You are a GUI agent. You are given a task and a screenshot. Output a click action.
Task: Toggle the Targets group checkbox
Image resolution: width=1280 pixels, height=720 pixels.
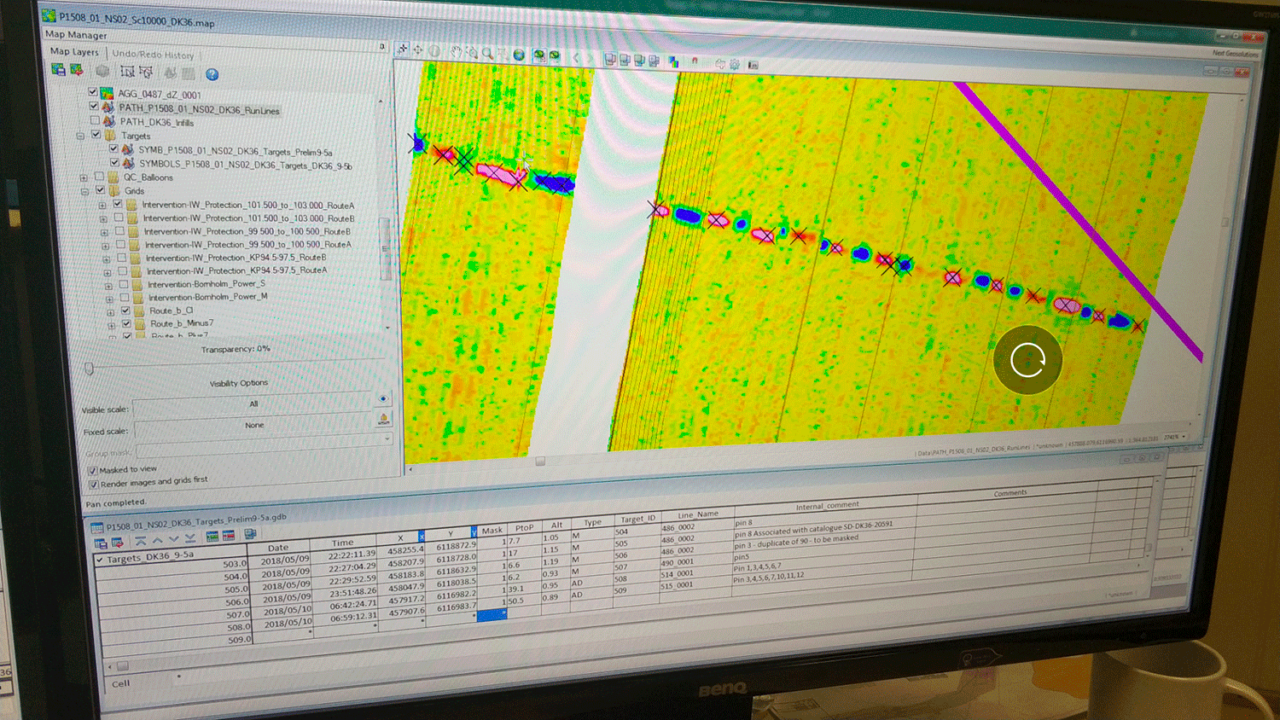click(96, 135)
